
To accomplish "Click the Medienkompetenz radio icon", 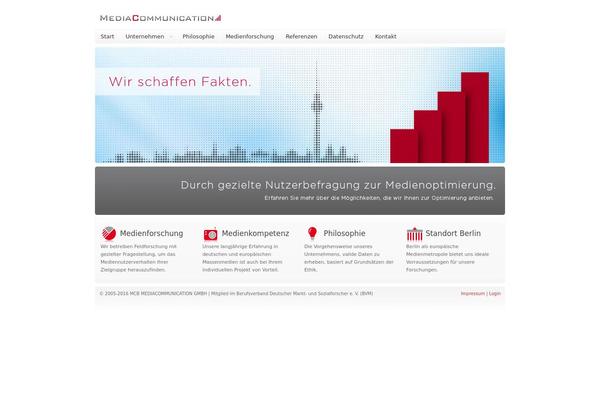I will tap(210, 234).
